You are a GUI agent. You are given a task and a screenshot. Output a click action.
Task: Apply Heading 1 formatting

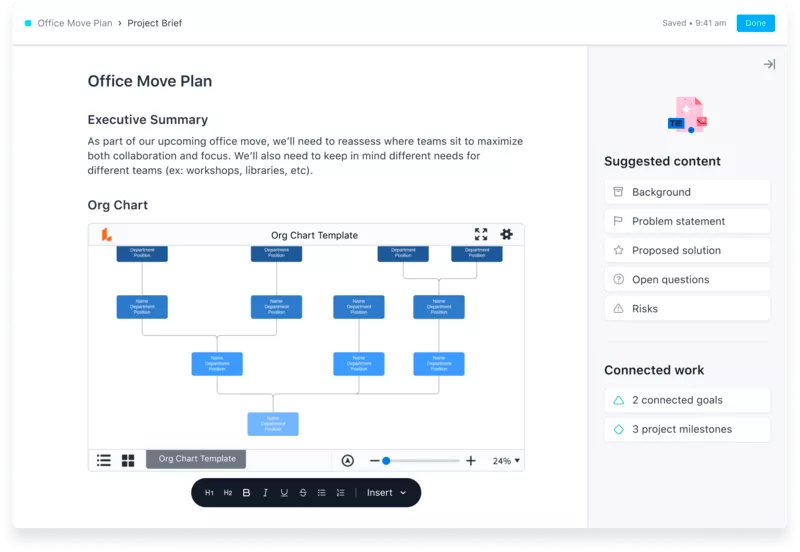pos(209,493)
